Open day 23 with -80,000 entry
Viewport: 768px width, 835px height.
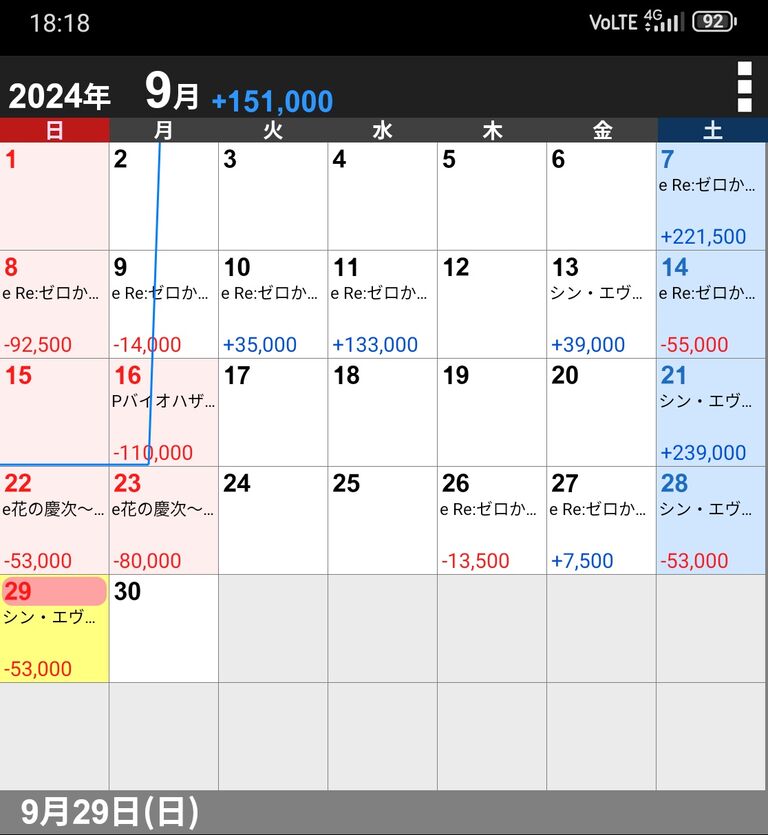[164, 521]
